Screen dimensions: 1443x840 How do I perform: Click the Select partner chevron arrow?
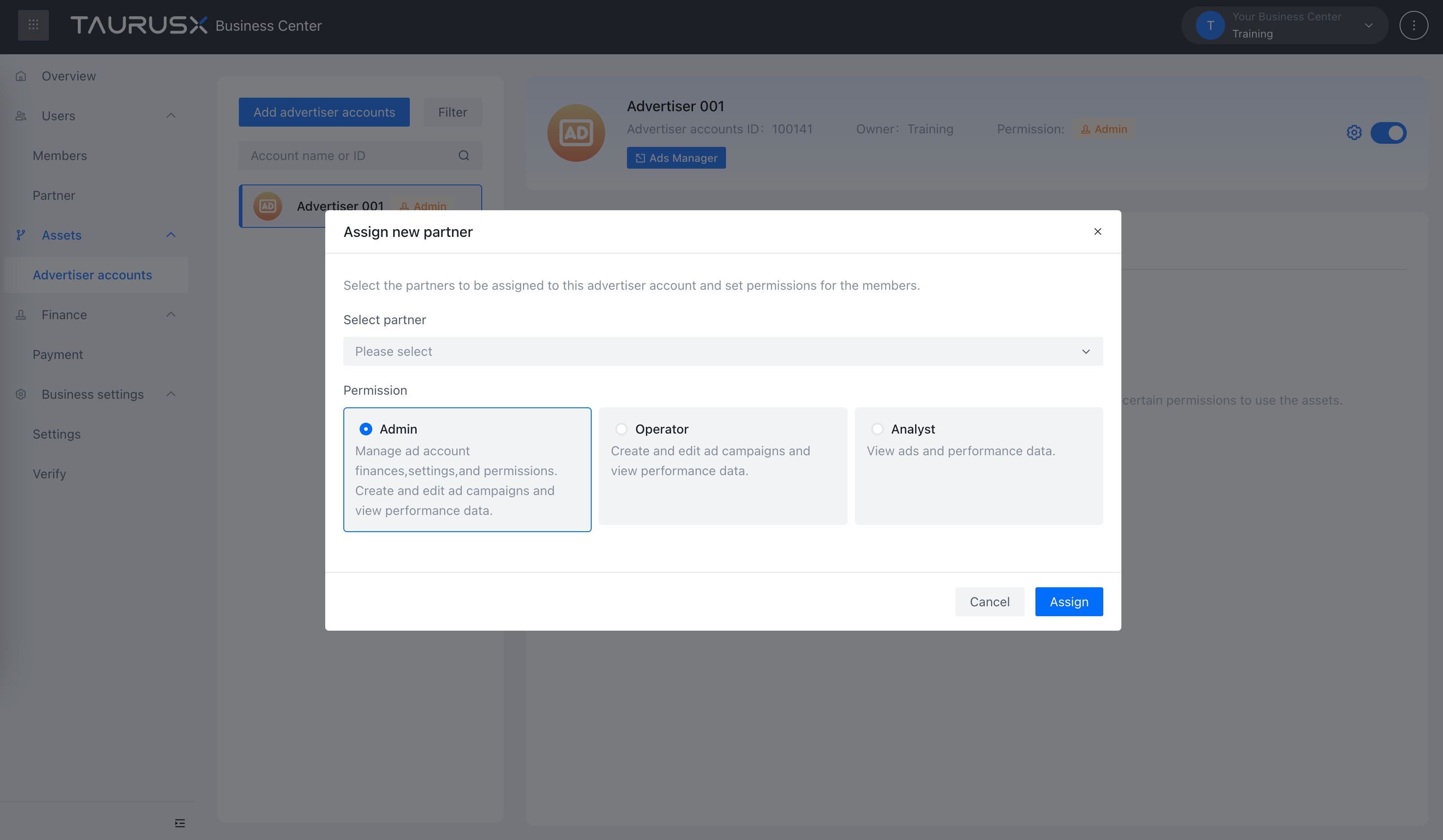click(1086, 351)
